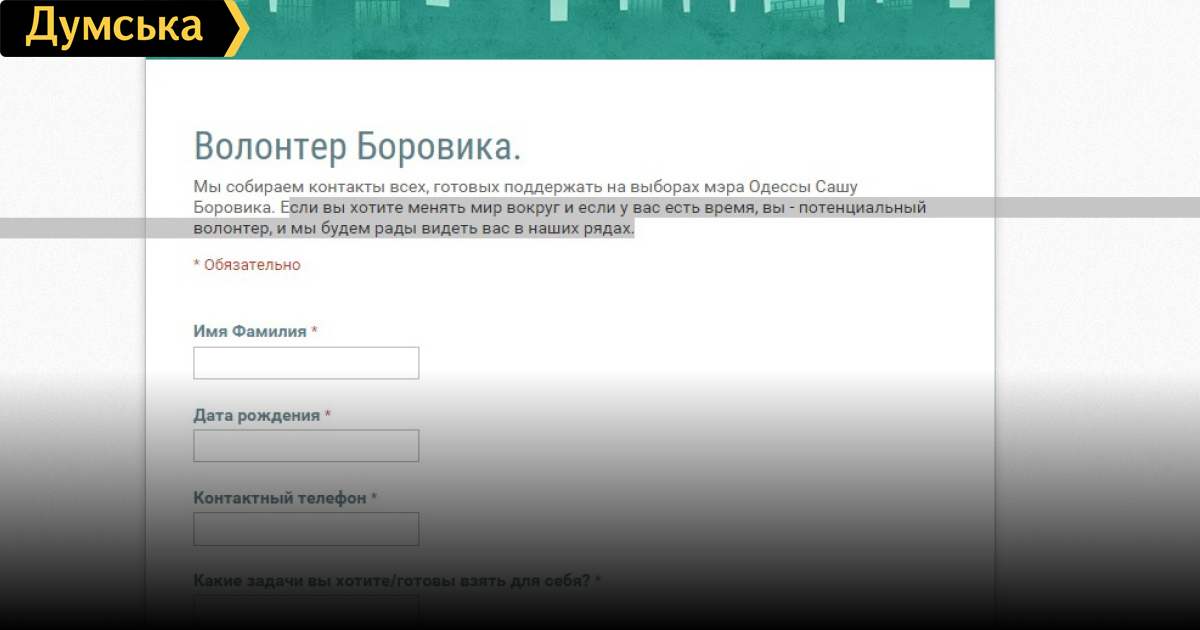1200x630 pixels.
Task: Click the "Какие задачи вы хотите/готовы взять" label
Action: coord(391,580)
